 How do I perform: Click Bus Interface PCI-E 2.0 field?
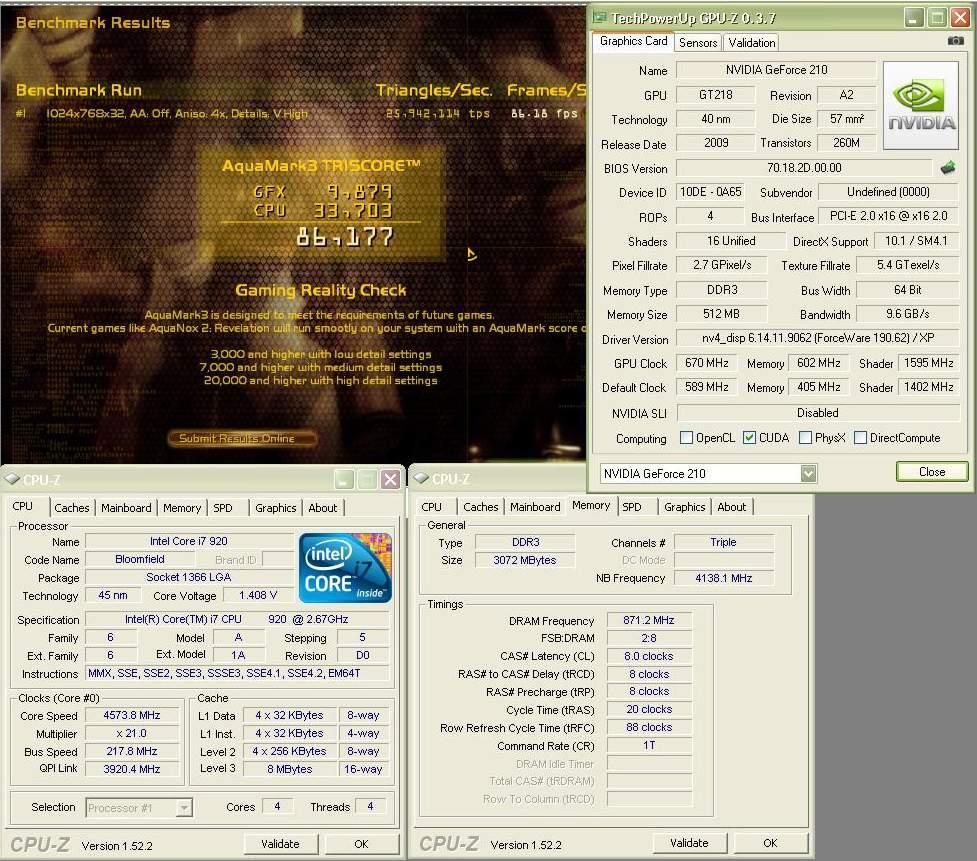point(889,216)
